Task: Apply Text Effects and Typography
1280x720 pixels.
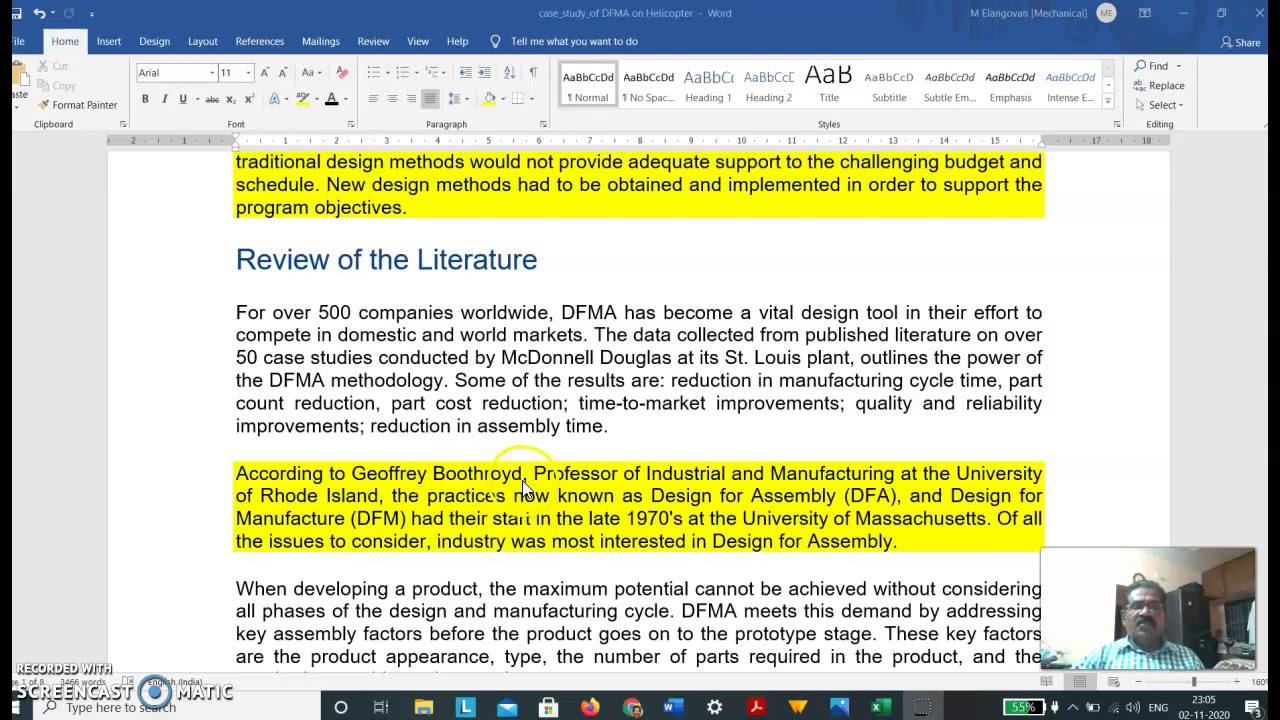Action: click(274, 99)
